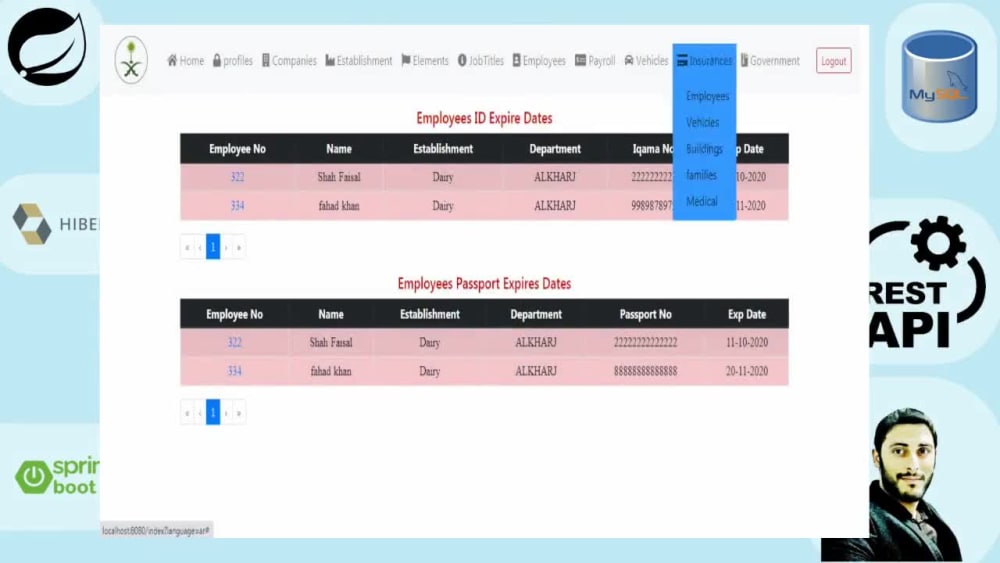Select Vehicles in Insurances dropdown
Image resolution: width=1000 pixels, height=563 pixels.
pyautogui.click(x=702, y=122)
